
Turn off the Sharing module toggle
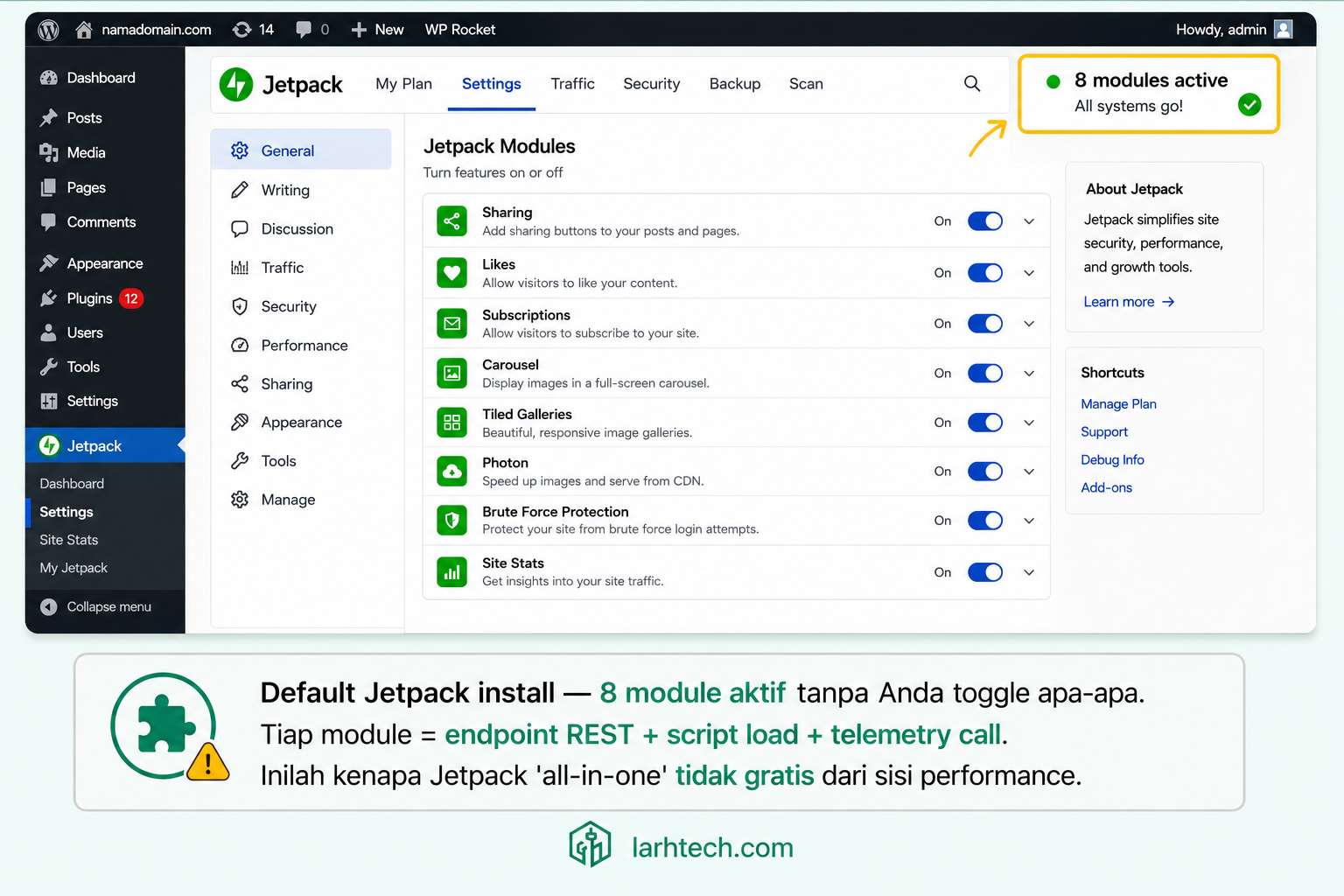(985, 221)
